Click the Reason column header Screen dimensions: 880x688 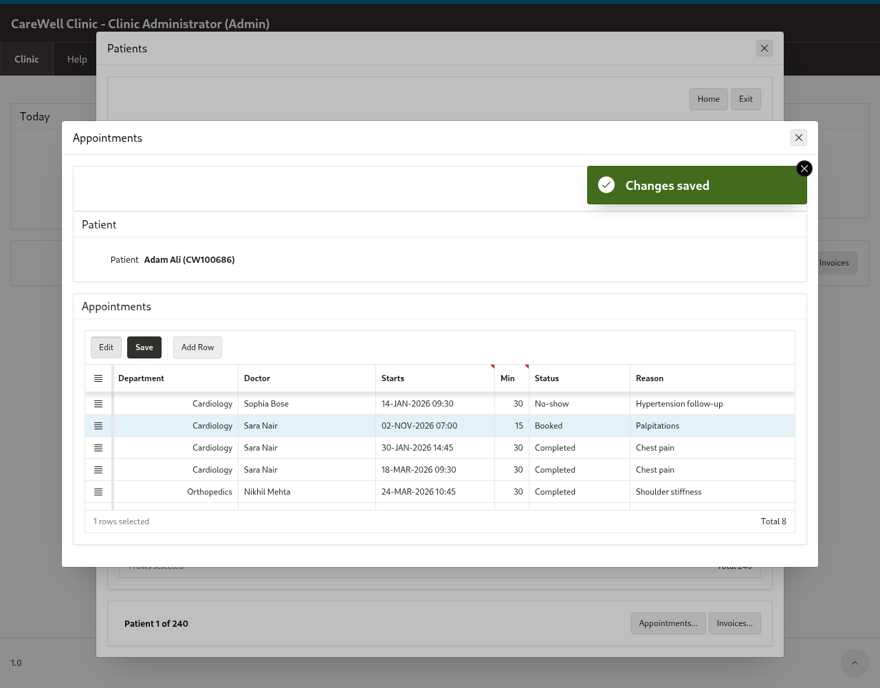(712, 378)
